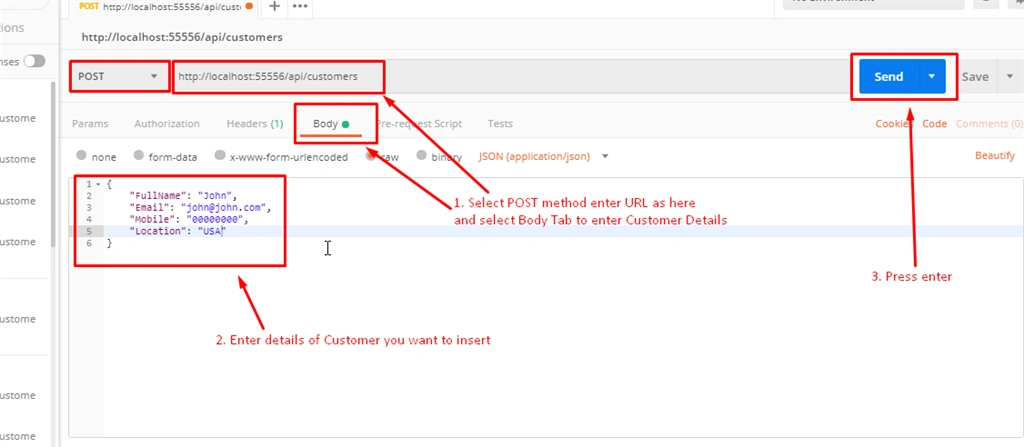Open a new request tab with plus icon
Viewport: 1024px width, 447px height.
click(x=275, y=6)
